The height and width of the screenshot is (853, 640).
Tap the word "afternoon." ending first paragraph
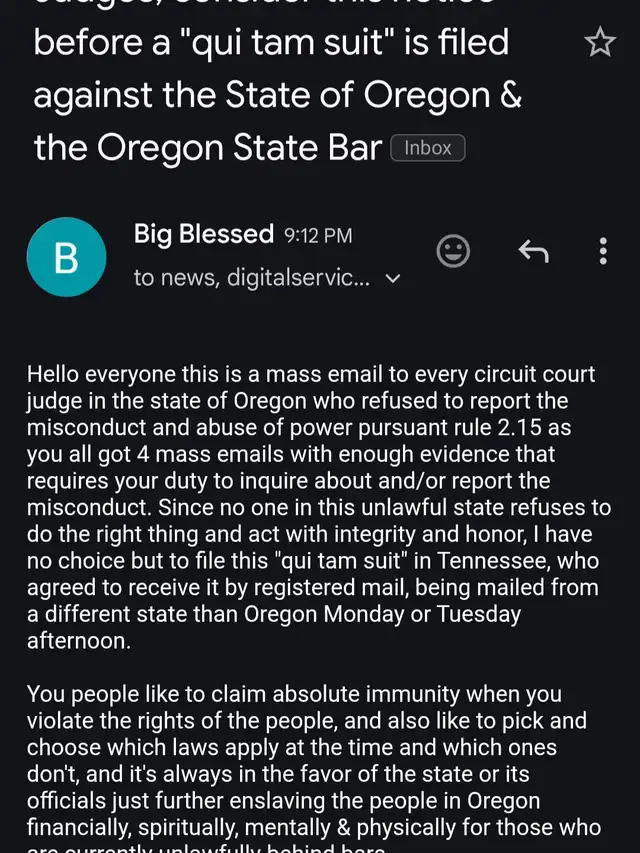[79, 641]
